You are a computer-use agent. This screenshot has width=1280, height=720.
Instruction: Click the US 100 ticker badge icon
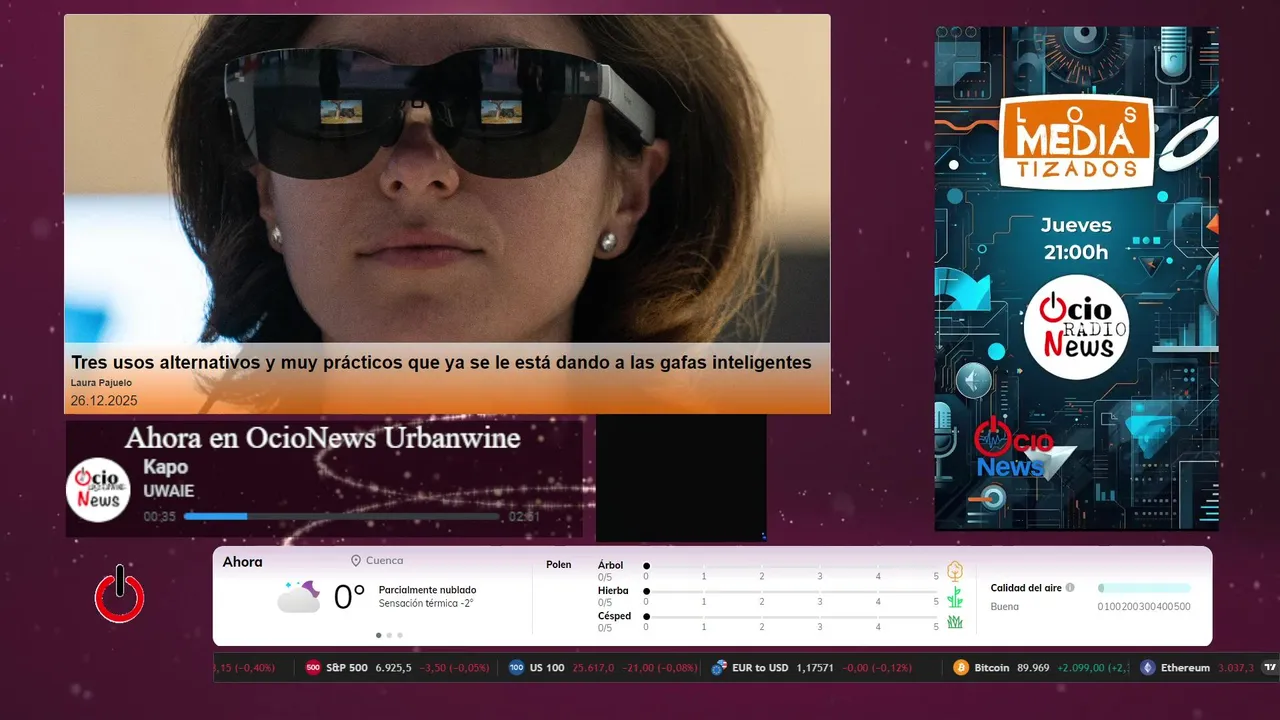tap(516, 667)
